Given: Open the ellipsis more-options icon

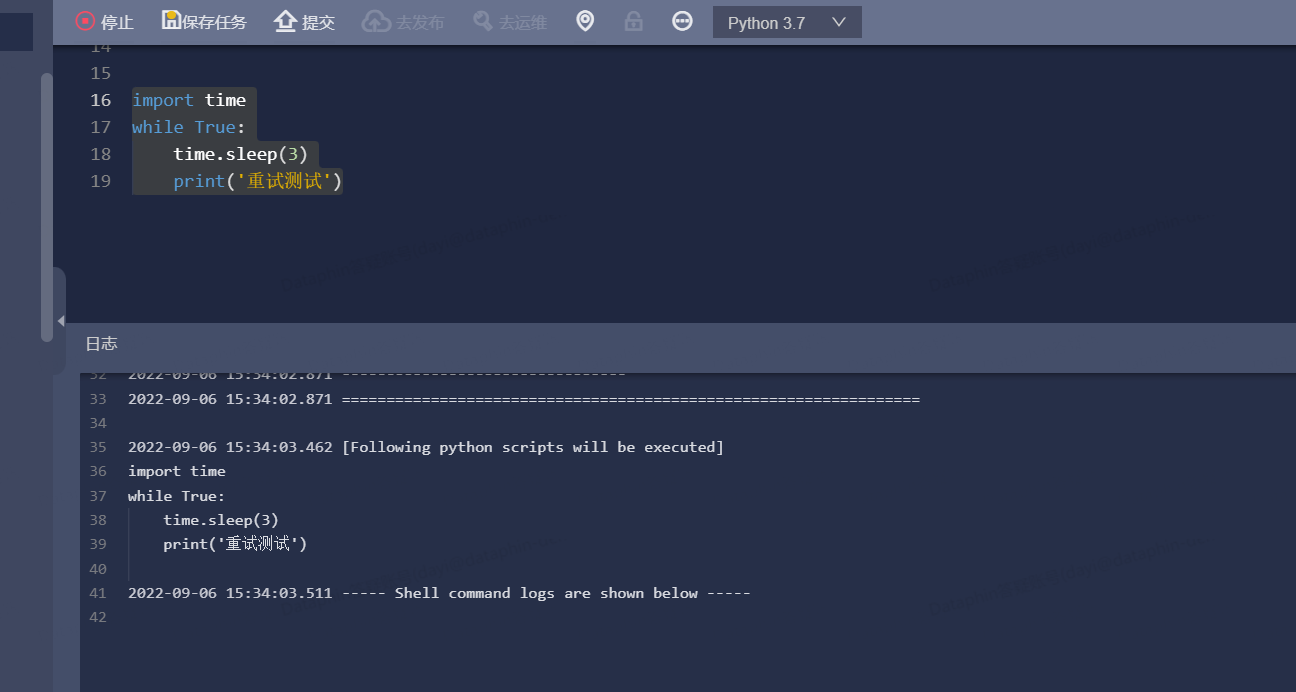Looking at the screenshot, I should (x=682, y=21).
